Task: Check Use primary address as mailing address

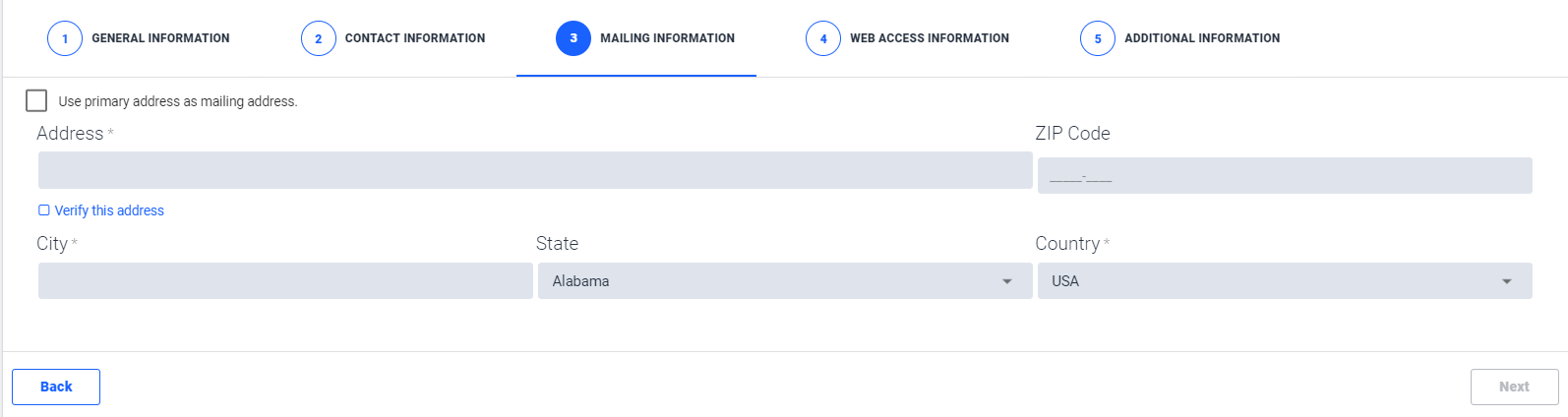Action: click(x=36, y=100)
